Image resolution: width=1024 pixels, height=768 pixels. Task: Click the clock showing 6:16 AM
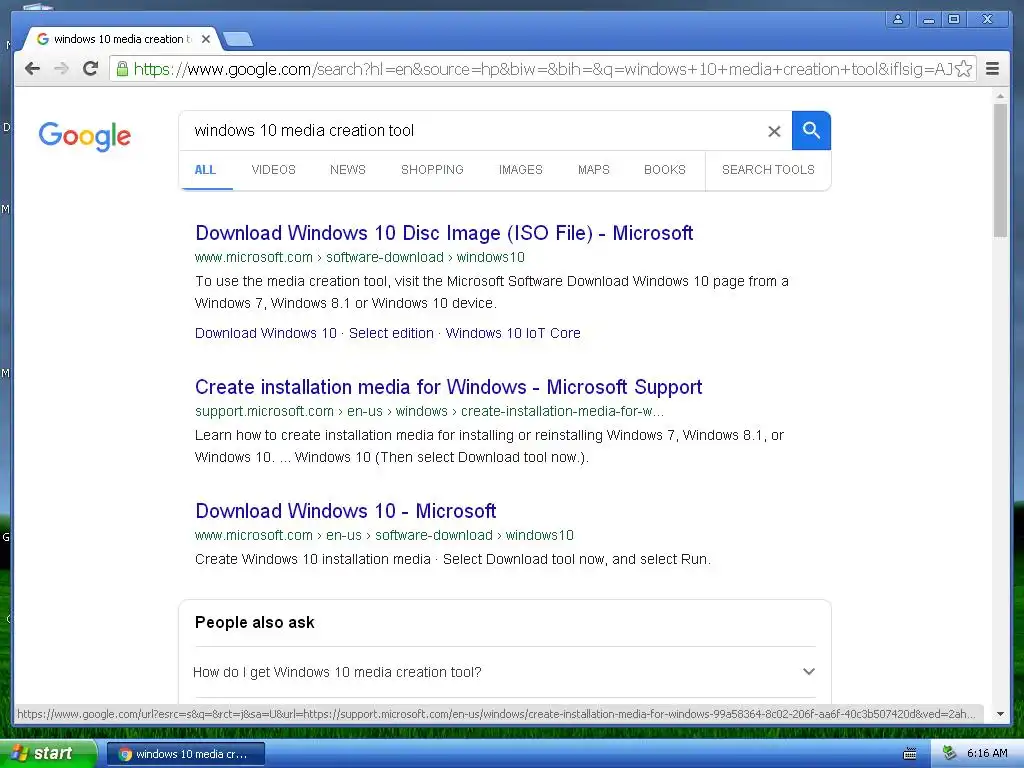click(987, 754)
